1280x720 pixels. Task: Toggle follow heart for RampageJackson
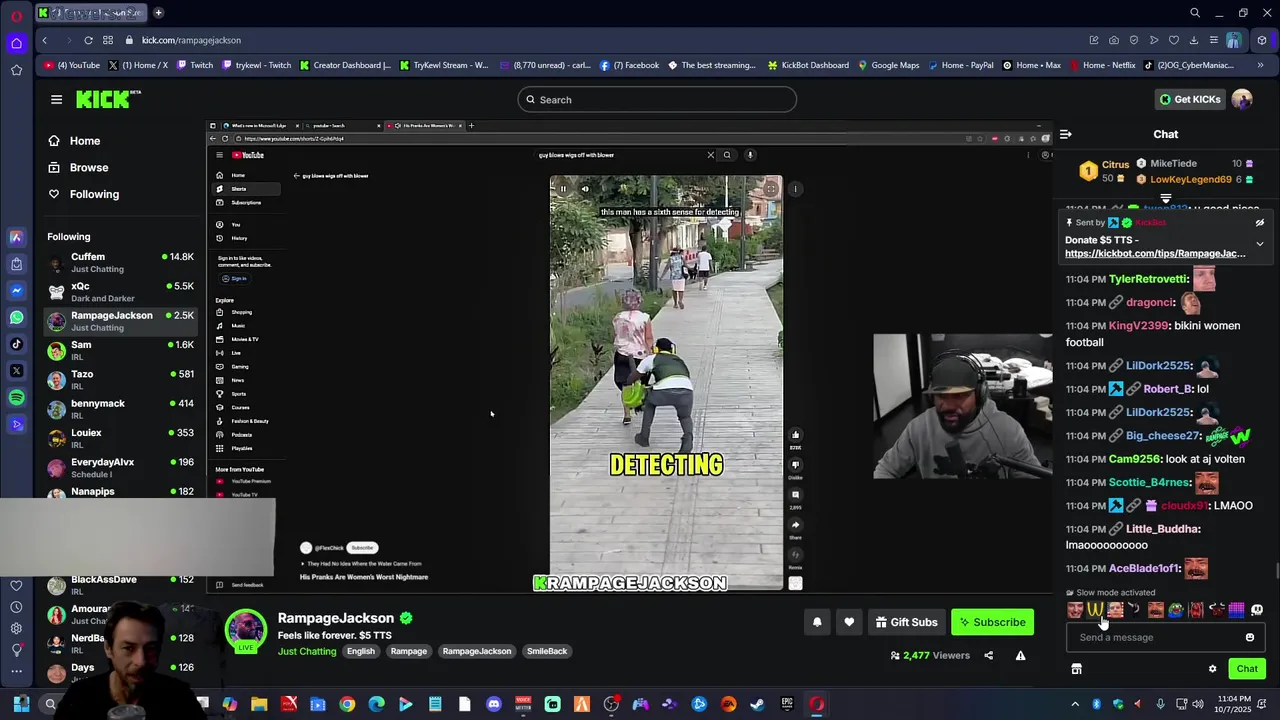(849, 622)
